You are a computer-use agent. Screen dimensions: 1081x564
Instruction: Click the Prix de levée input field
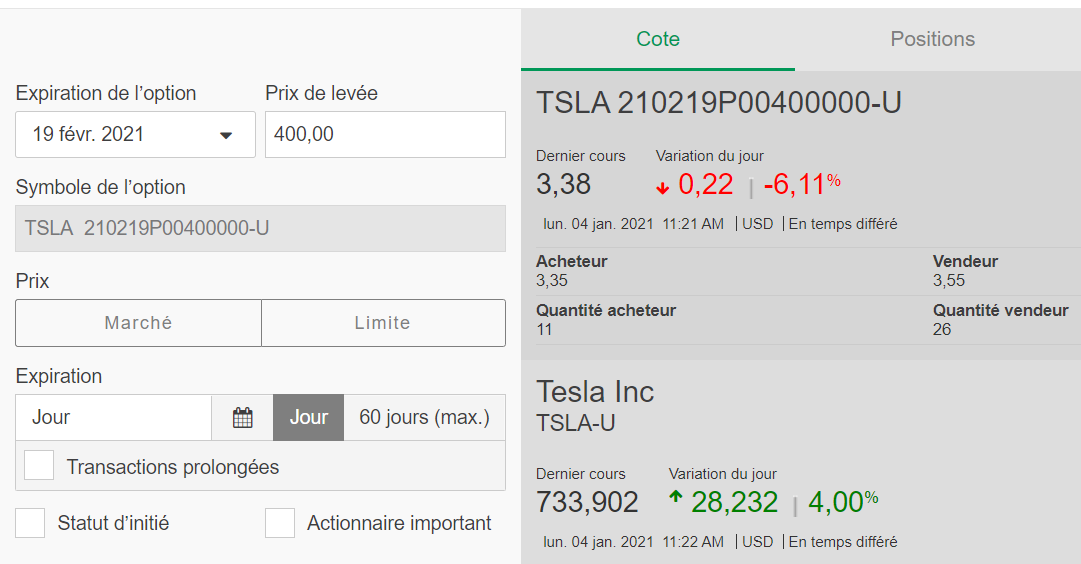[385, 134]
